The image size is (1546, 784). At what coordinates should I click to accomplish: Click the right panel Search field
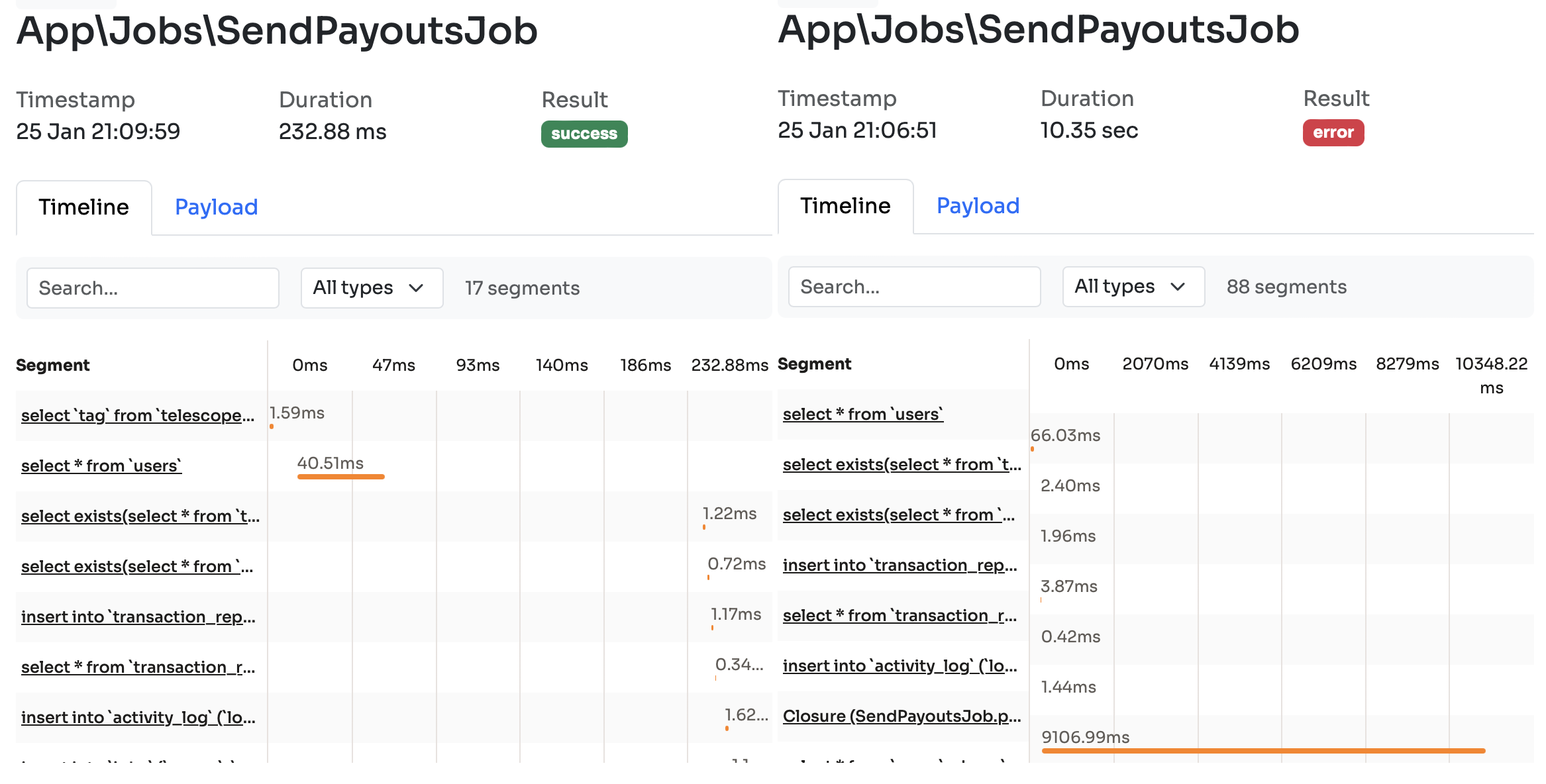pyautogui.click(x=914, y=287)
